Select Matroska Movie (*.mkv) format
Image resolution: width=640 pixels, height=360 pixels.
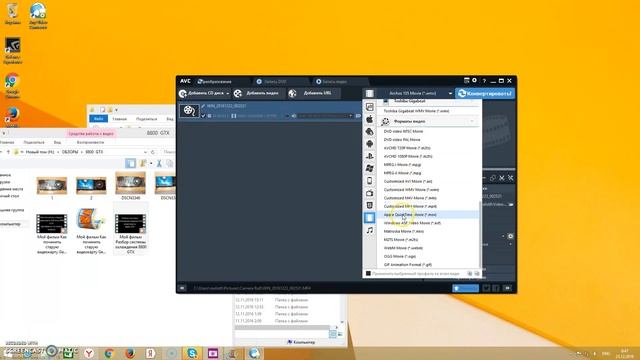point(428,231)
